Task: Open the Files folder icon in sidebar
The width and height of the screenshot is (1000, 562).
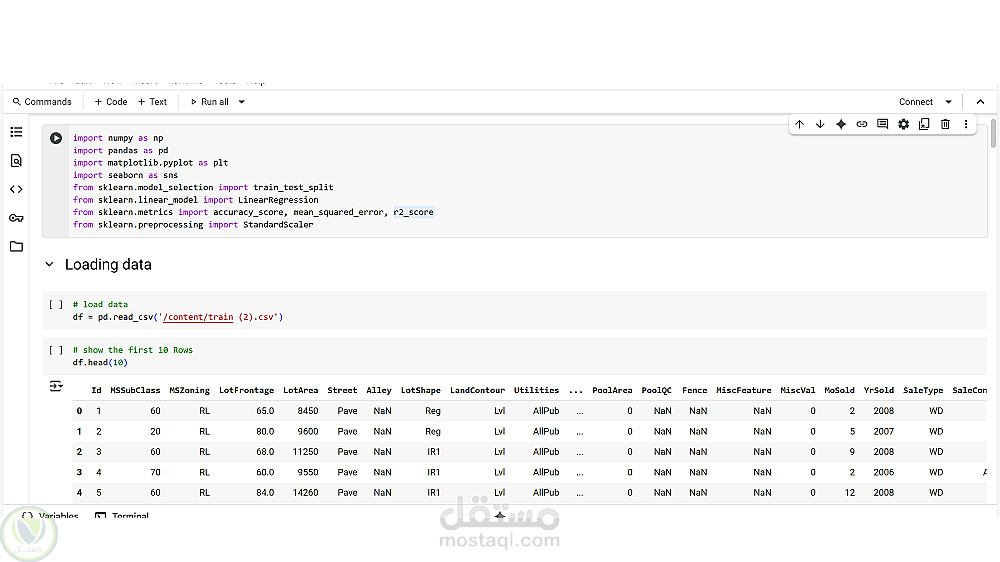Action: 16,246
